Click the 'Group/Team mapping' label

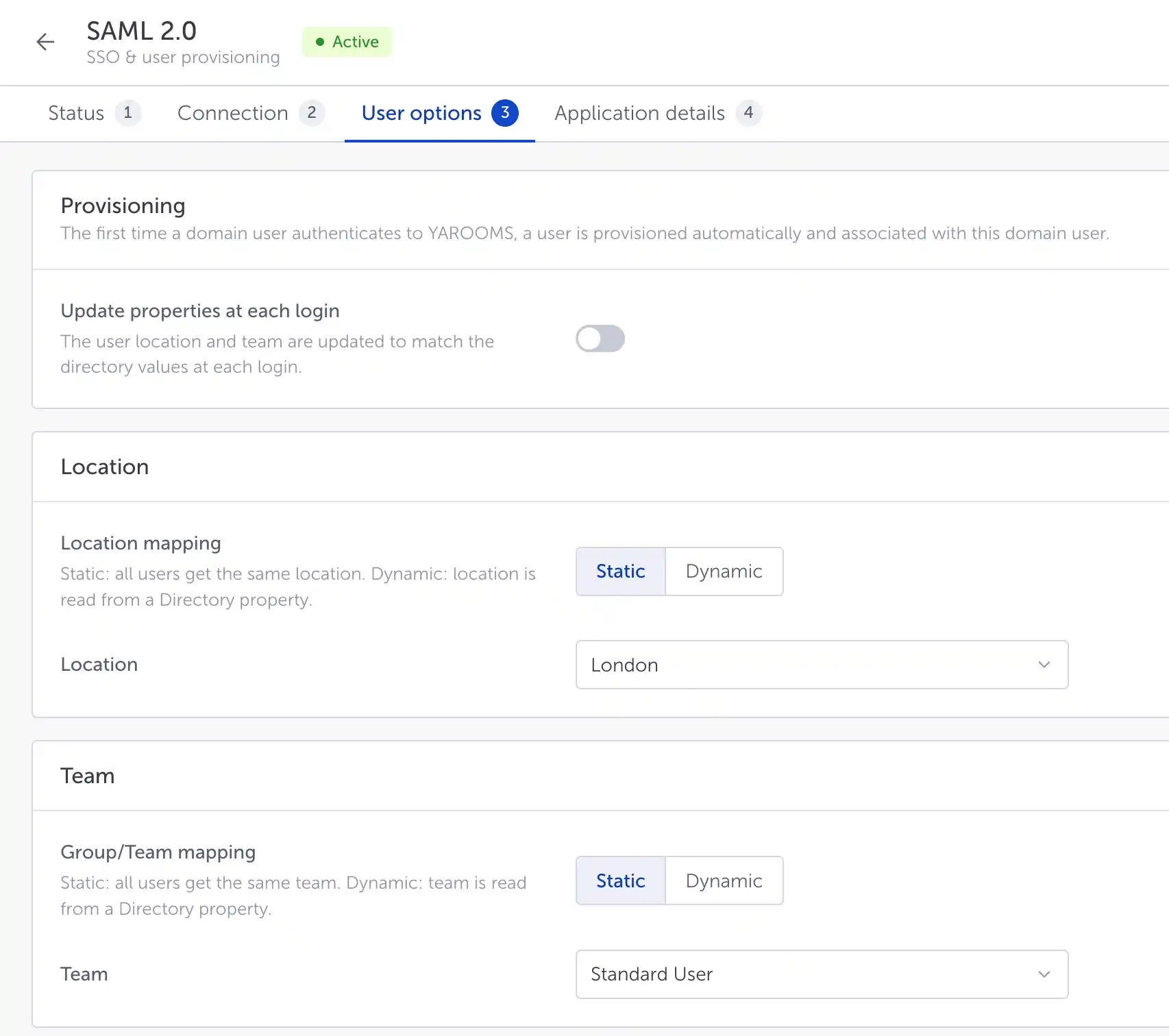tap(158, 852)
